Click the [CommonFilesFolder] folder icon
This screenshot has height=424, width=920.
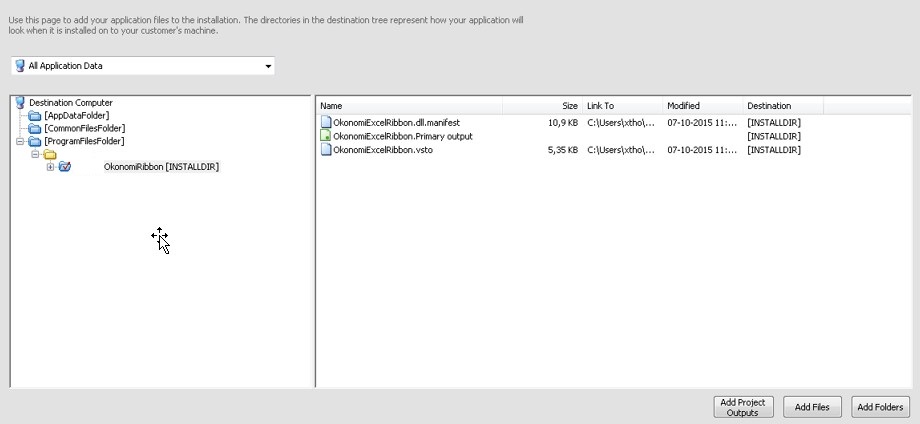35,128
